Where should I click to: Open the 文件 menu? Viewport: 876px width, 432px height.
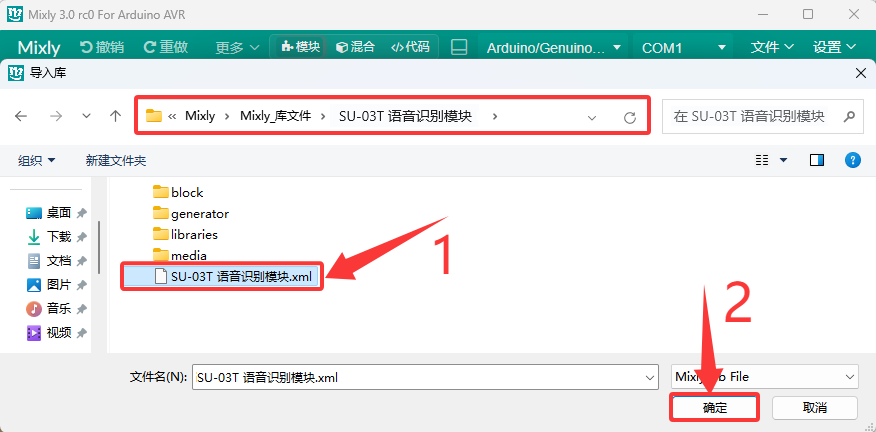tap(772, 47)
